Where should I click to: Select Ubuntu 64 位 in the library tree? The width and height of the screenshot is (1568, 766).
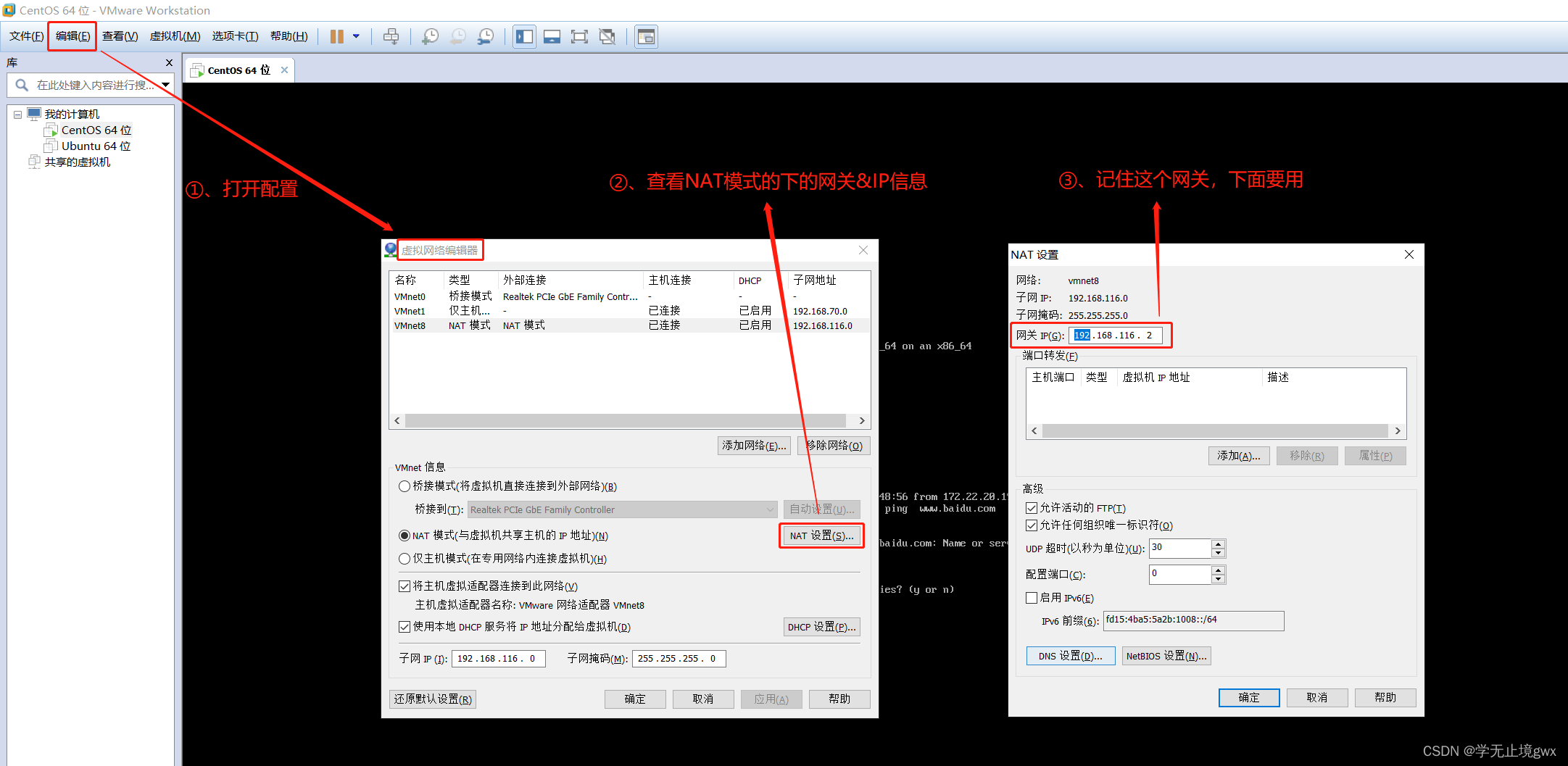click(96, 146)
